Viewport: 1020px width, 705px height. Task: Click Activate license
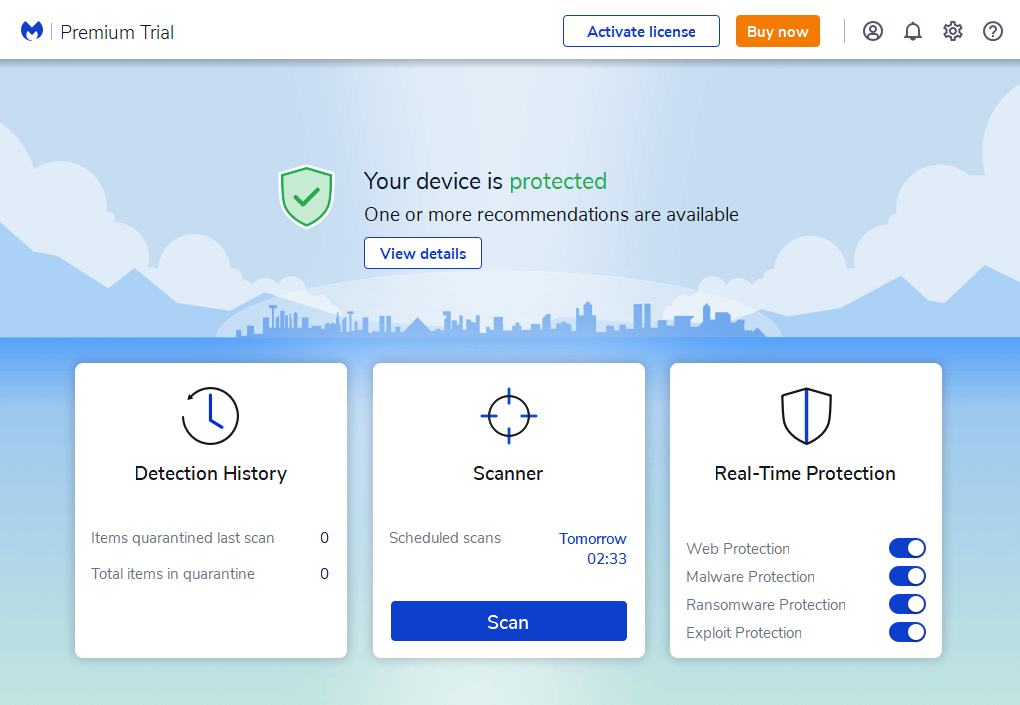click(641, 31)
